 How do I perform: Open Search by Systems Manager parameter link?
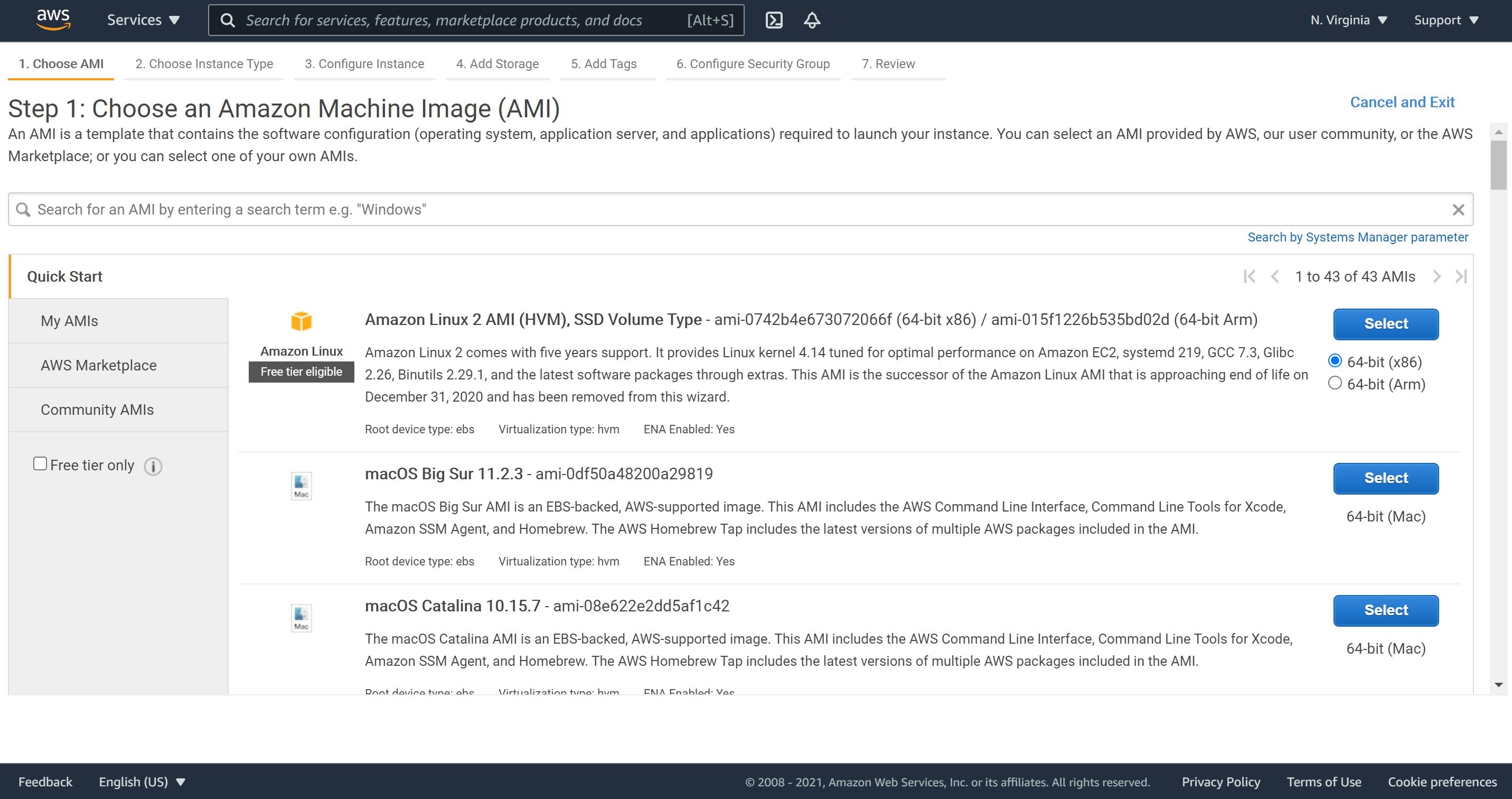(1358, 237)
